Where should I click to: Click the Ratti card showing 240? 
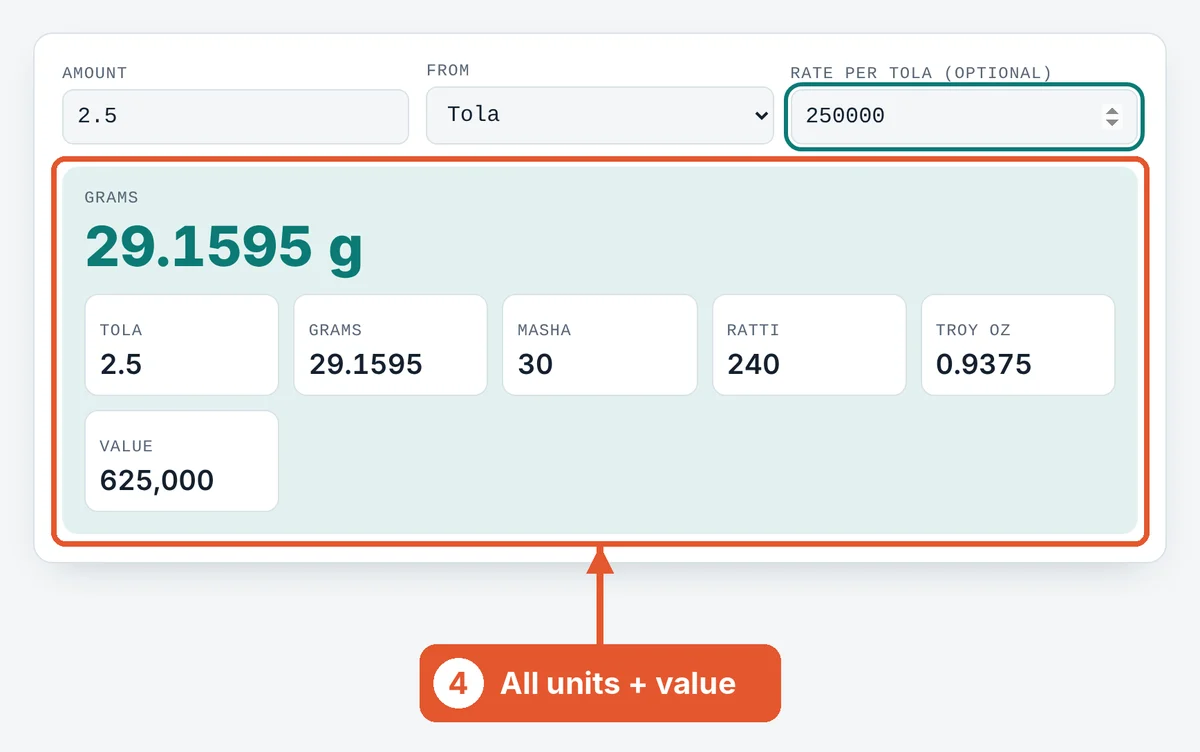(x=809, y=345)
